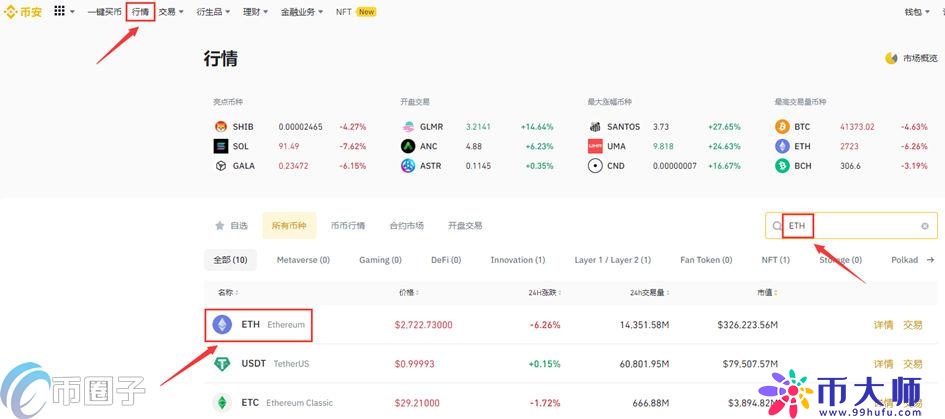Expand the 金融业务 dropdown menu
Screen dimensions: 945x419
point(302,11)
